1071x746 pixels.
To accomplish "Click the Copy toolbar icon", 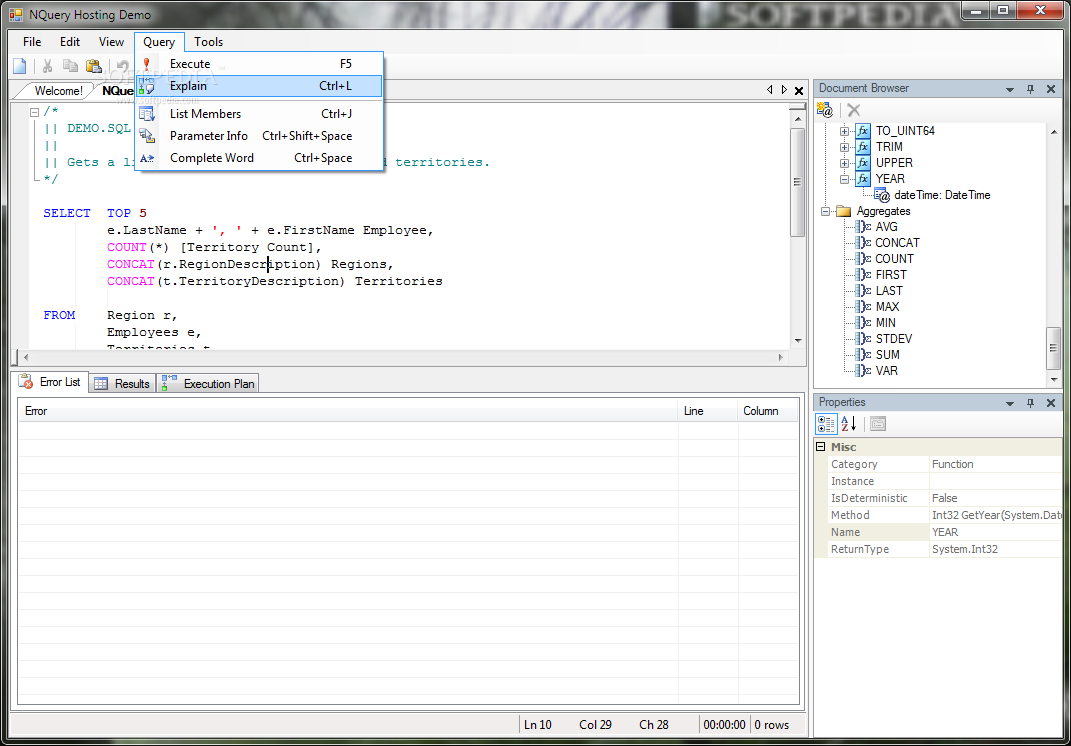I will 70,66.
